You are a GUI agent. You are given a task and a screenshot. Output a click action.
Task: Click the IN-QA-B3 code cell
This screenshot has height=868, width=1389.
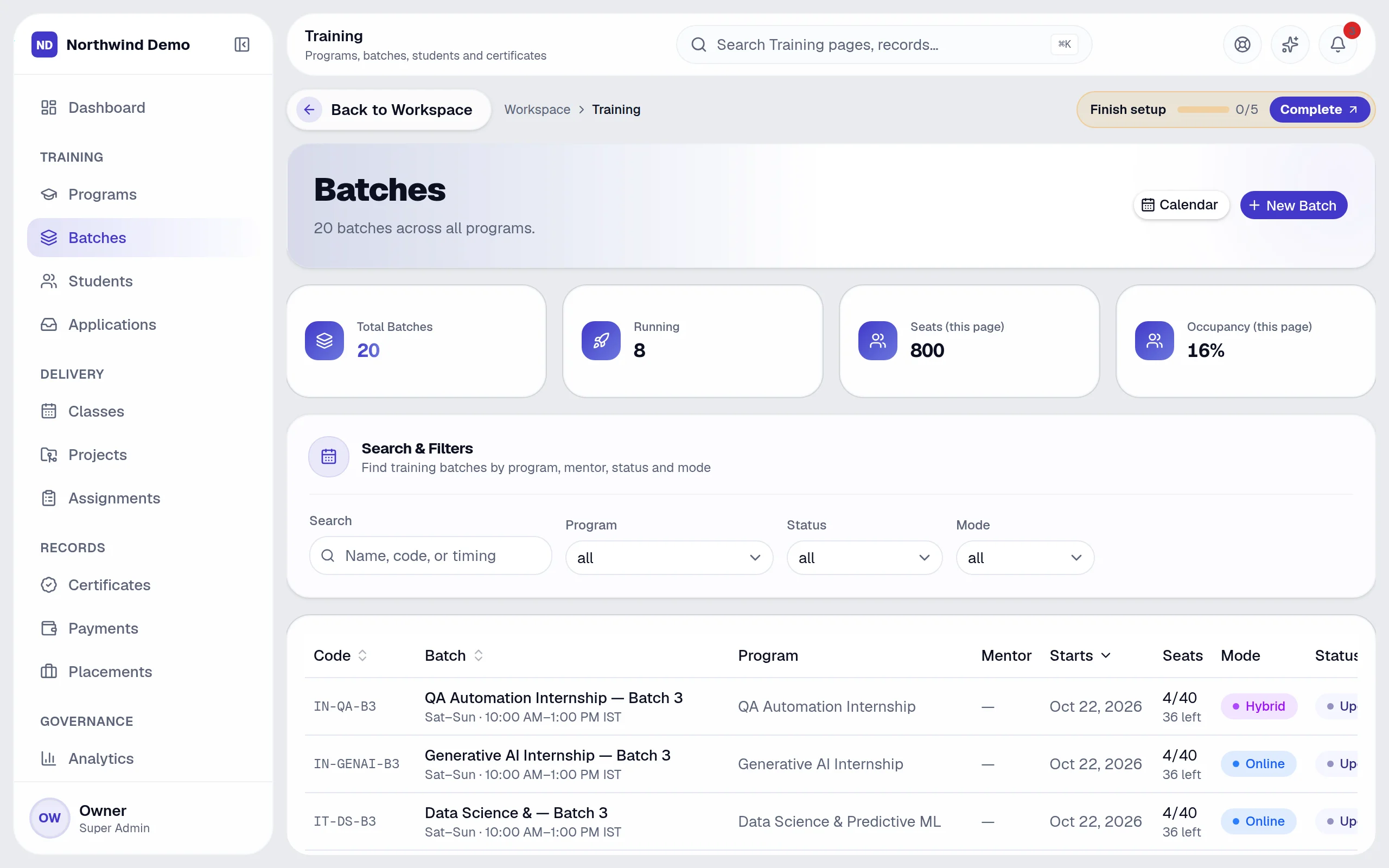point(345,706)
